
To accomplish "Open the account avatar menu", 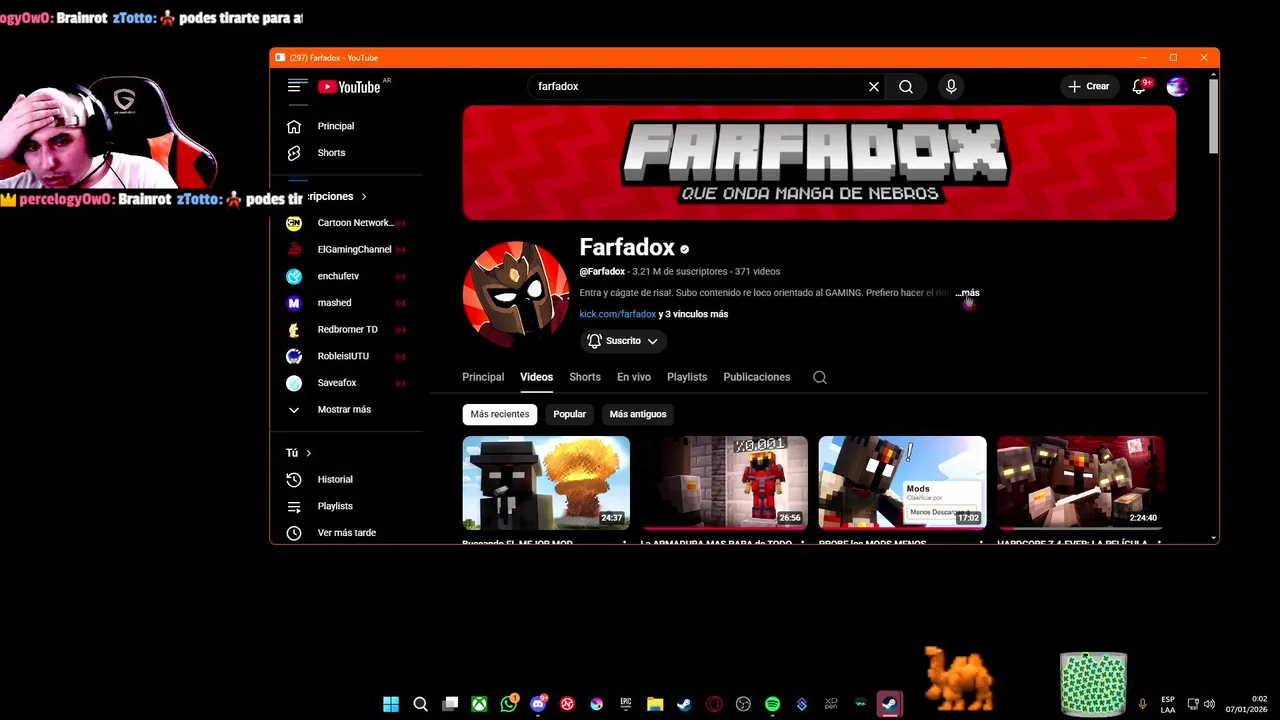I will pyautogui.click(x=1177, y=87).
